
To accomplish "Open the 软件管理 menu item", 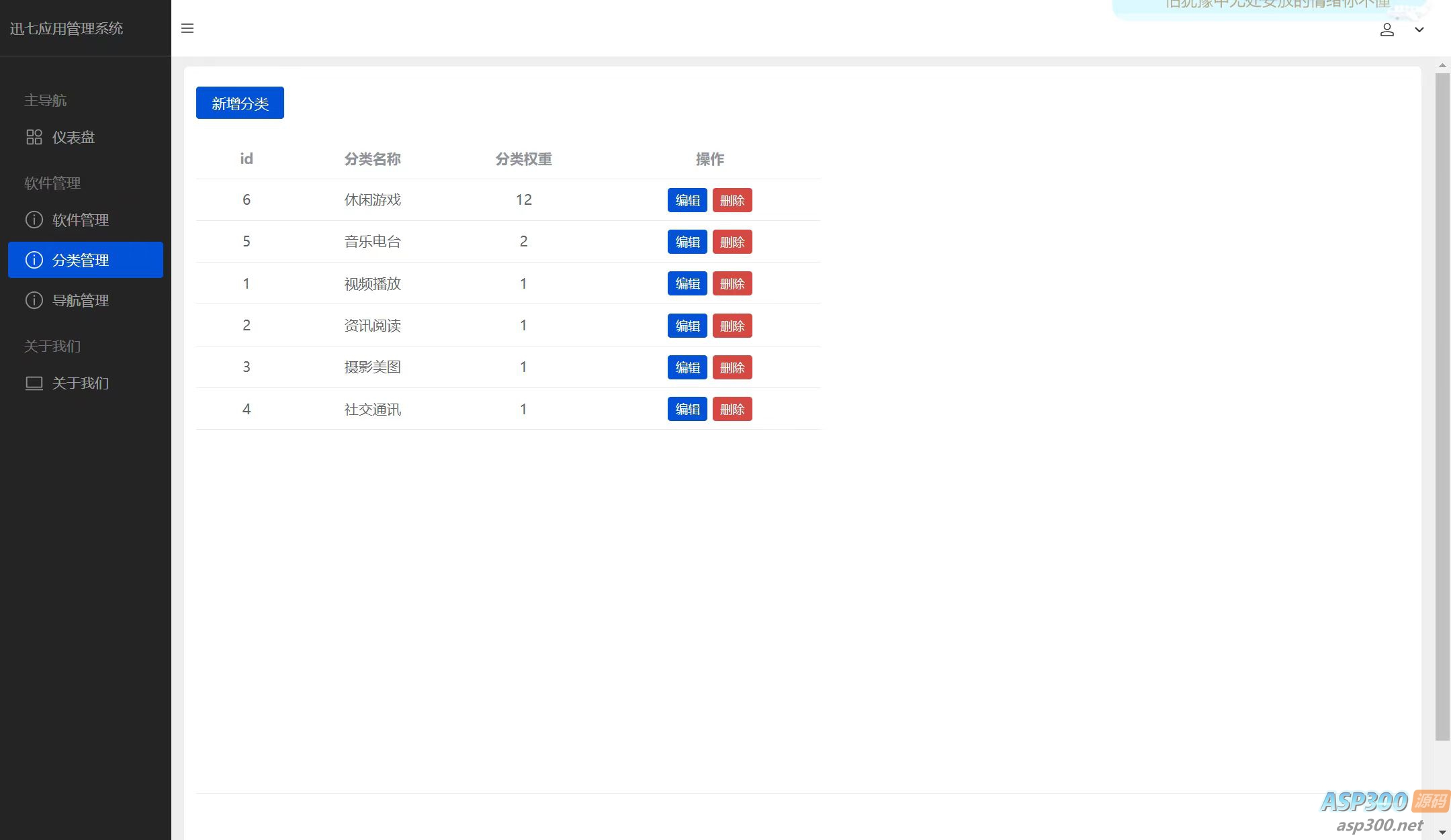I will tap(85, 220).
